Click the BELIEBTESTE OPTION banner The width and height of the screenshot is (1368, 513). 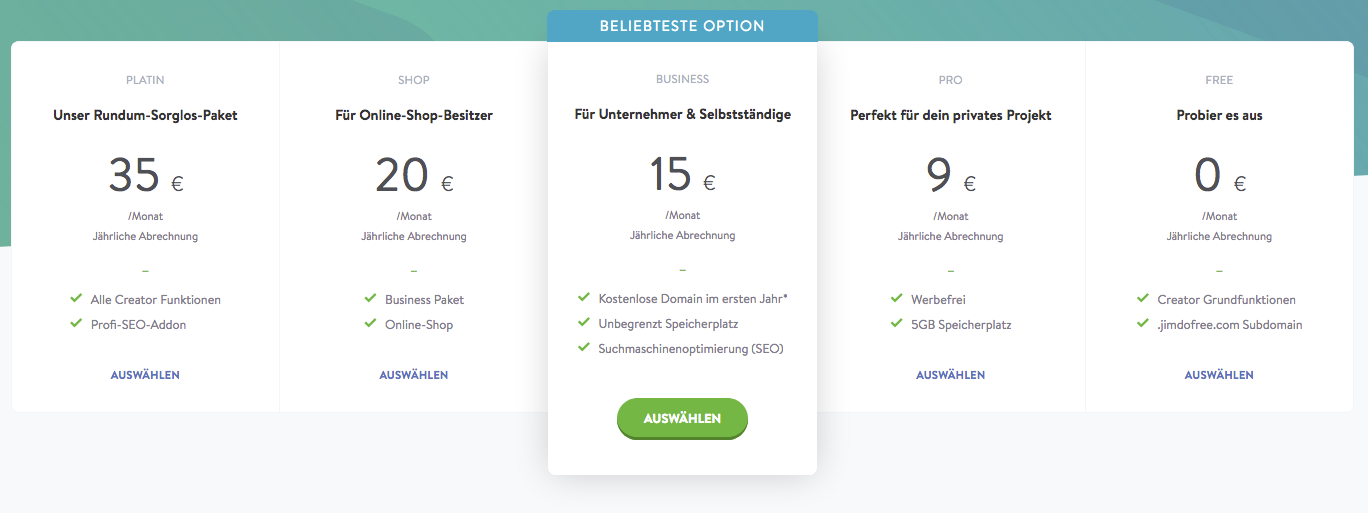(682, 26)
